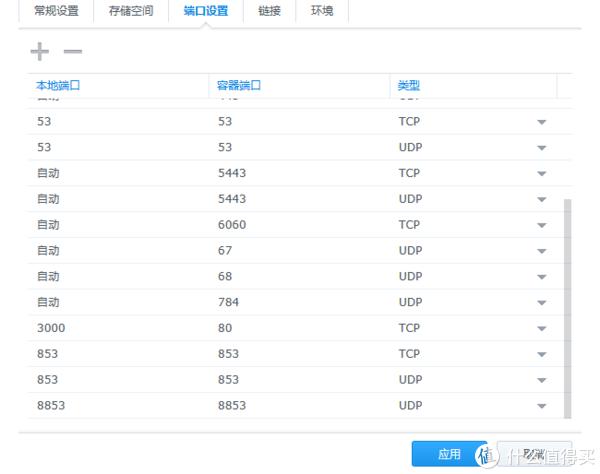Open the 环境 tab
Screen dimensions: 600x474
pyautogui.click(x=322, y=11)
